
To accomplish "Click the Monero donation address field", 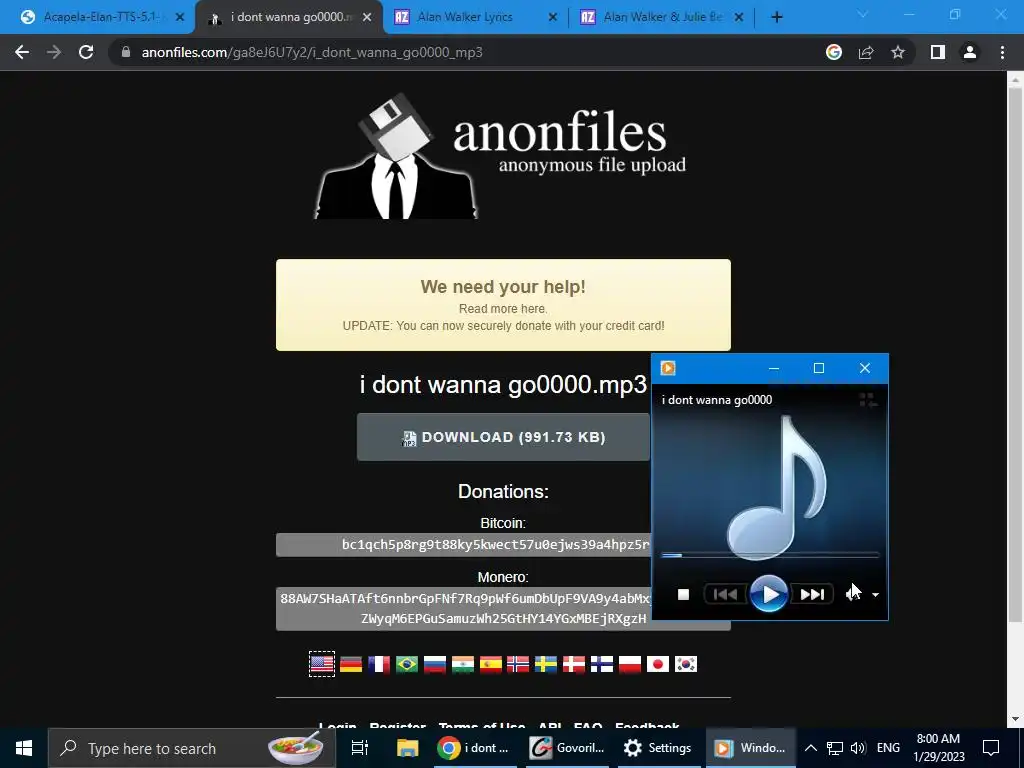I will [x=464, y=609].
